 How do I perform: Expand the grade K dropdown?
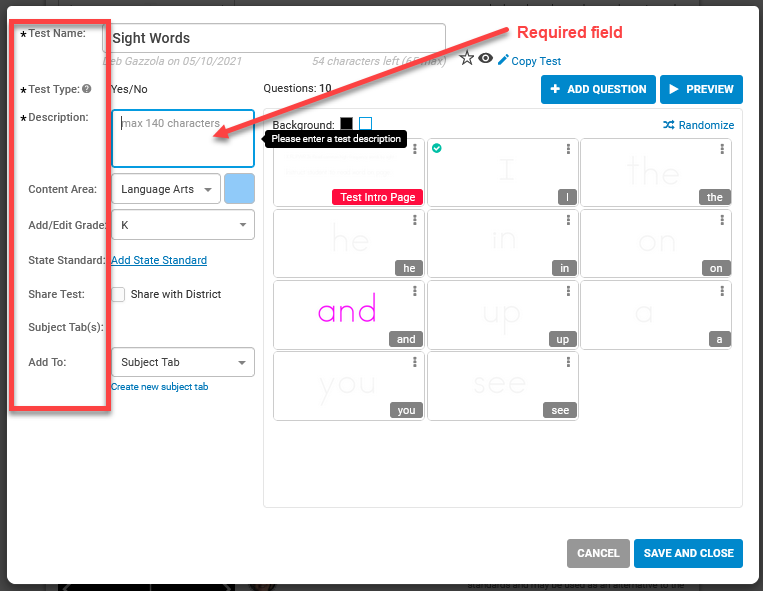[x=182, y=225]
